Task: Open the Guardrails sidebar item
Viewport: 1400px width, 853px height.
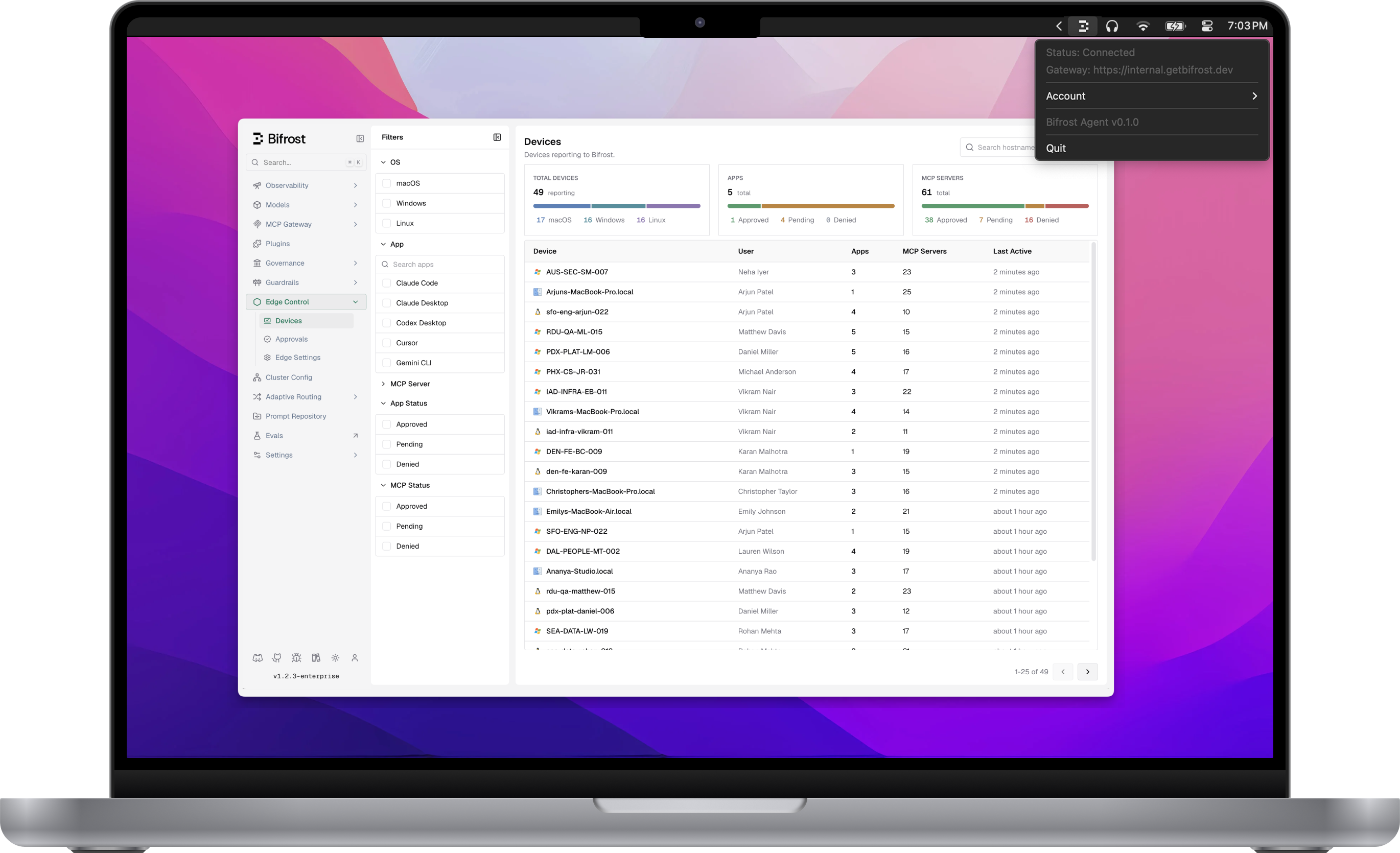Action: [x=306, y=282]
